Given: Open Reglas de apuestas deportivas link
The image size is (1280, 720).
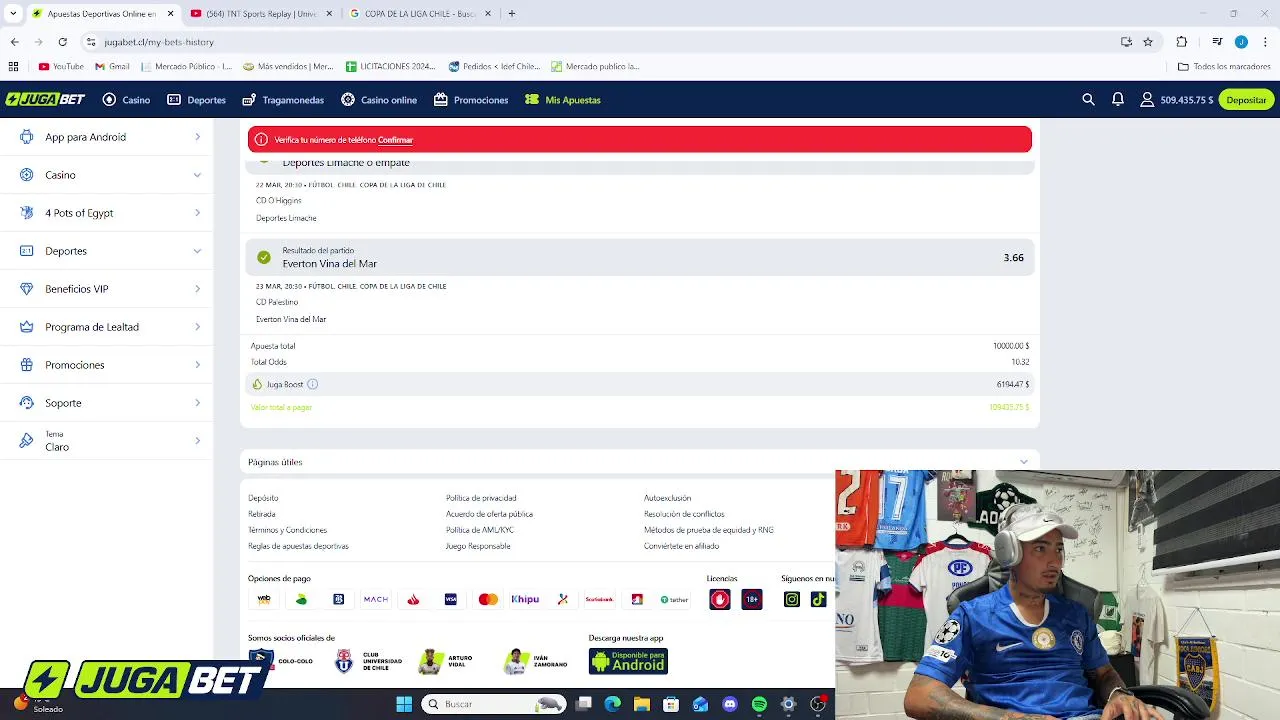Looking at the screenshot, I should [298, 546].
